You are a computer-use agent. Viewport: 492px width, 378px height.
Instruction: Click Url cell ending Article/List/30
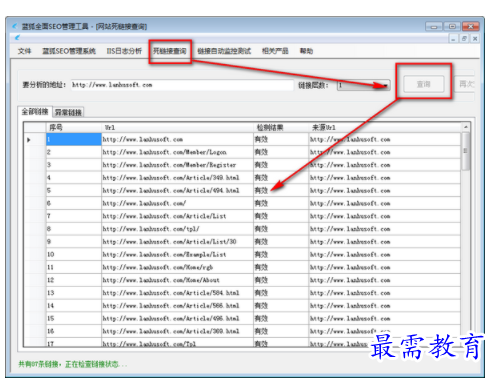[x=177, y=242]
